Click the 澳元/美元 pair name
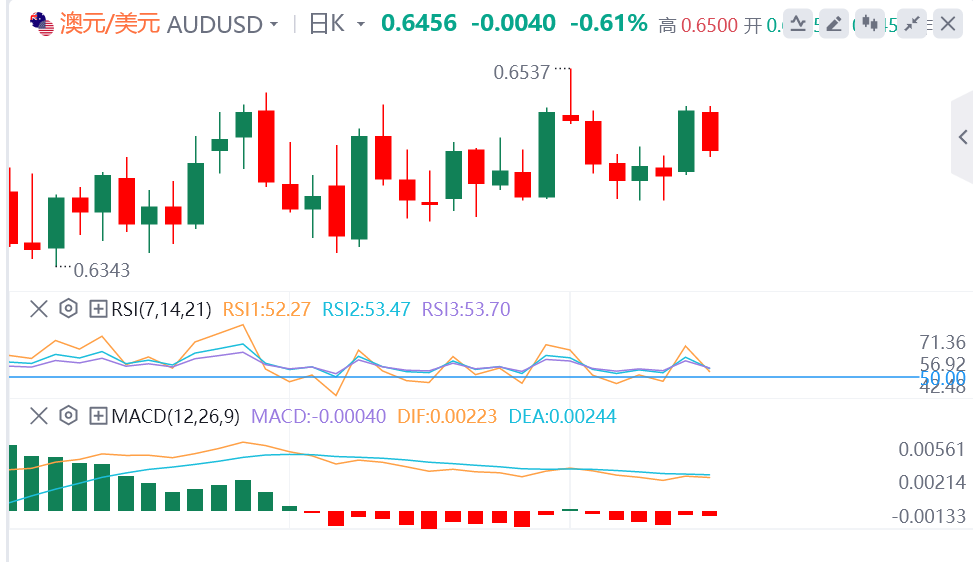Viewport: 973px width, 562px height. click(110, 24)
